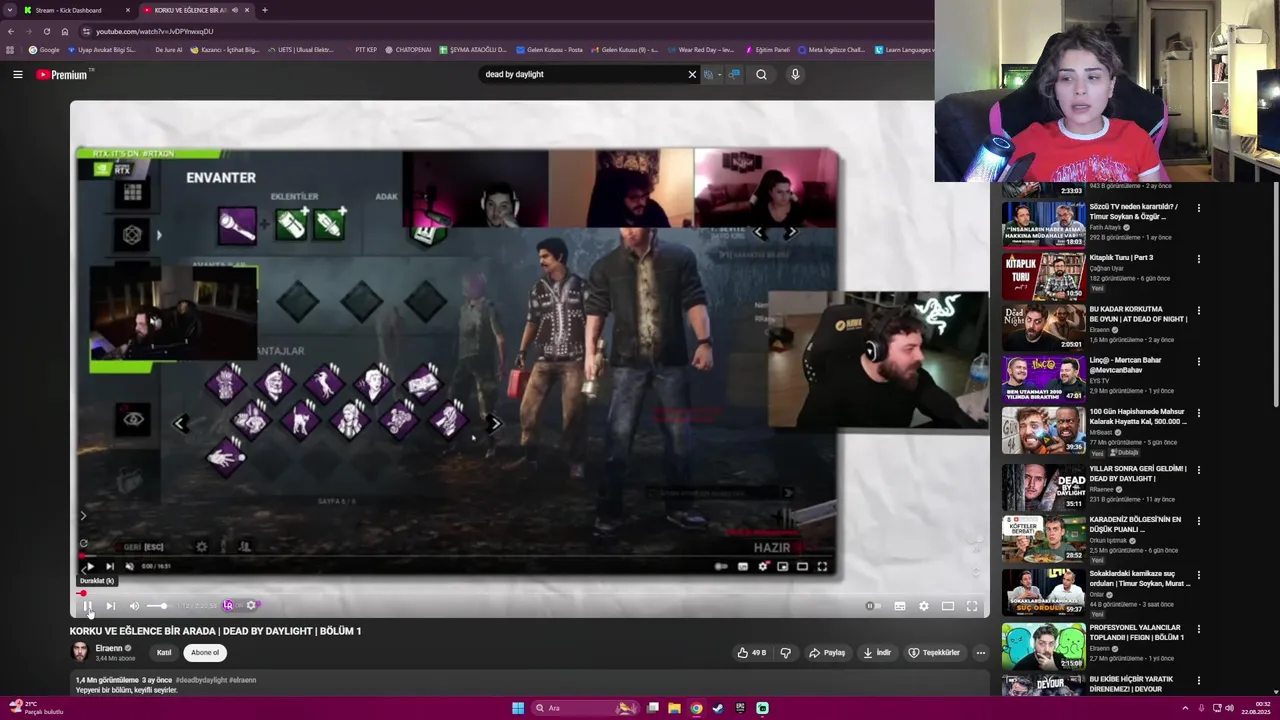This screenshot has height=720, width=1280.
Task: Open the Google bookmark
Action: (x=44, y=50)
